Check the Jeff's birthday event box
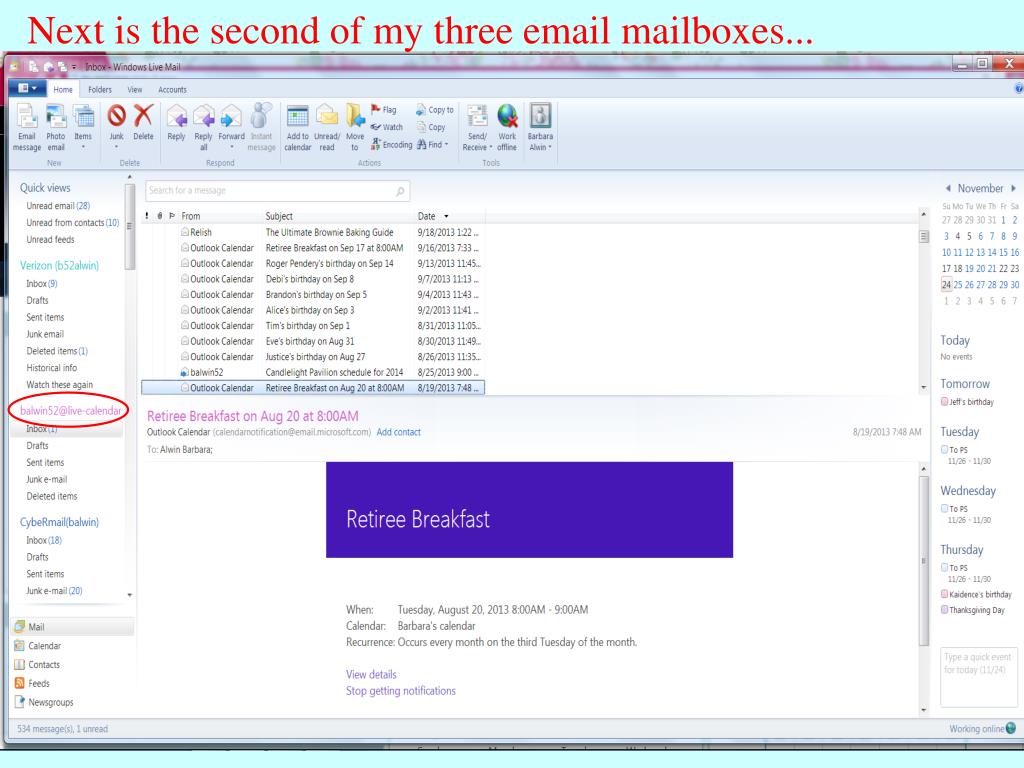 point(944,402)
